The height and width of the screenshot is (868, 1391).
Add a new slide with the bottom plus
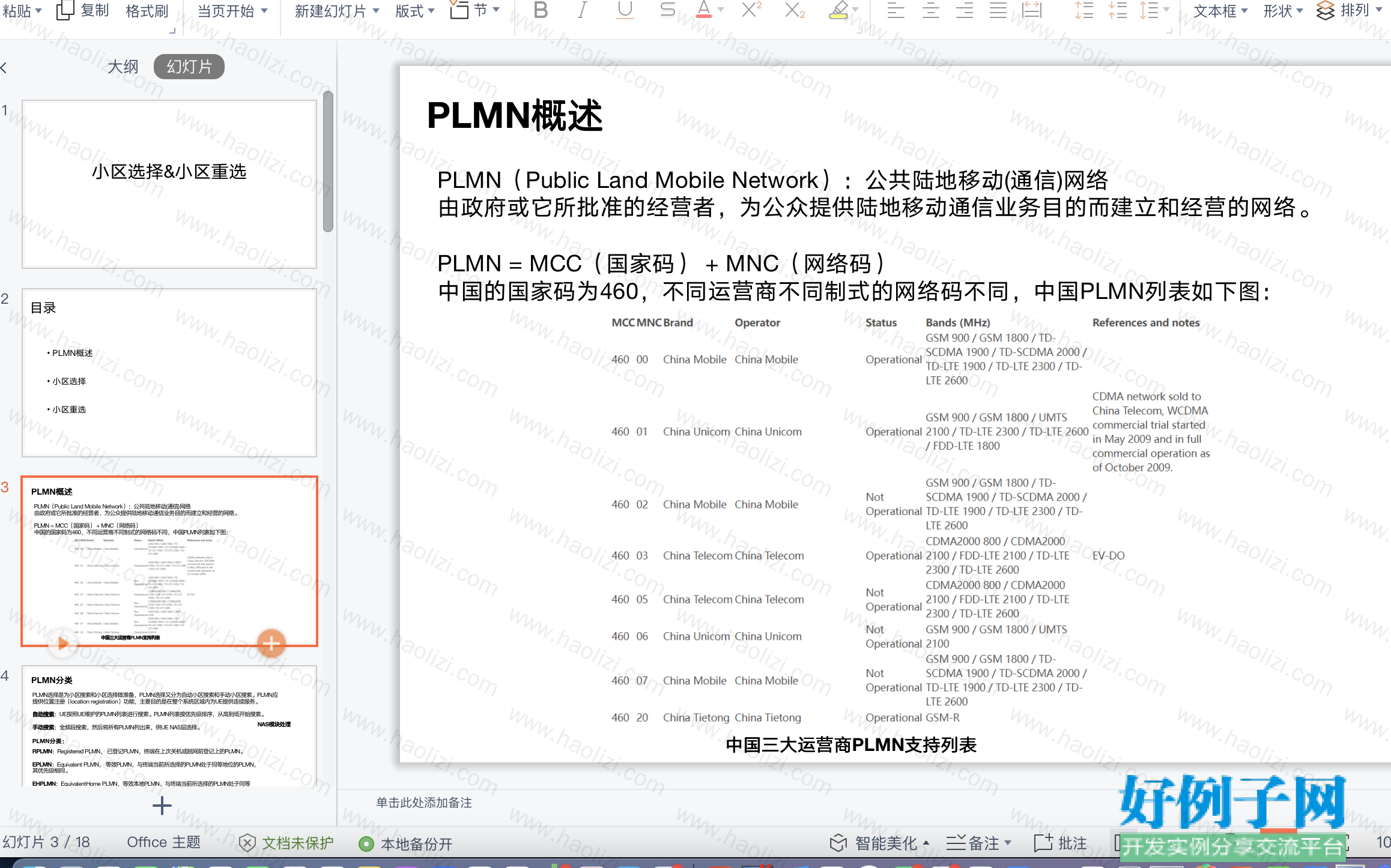[x=162, y=805]
